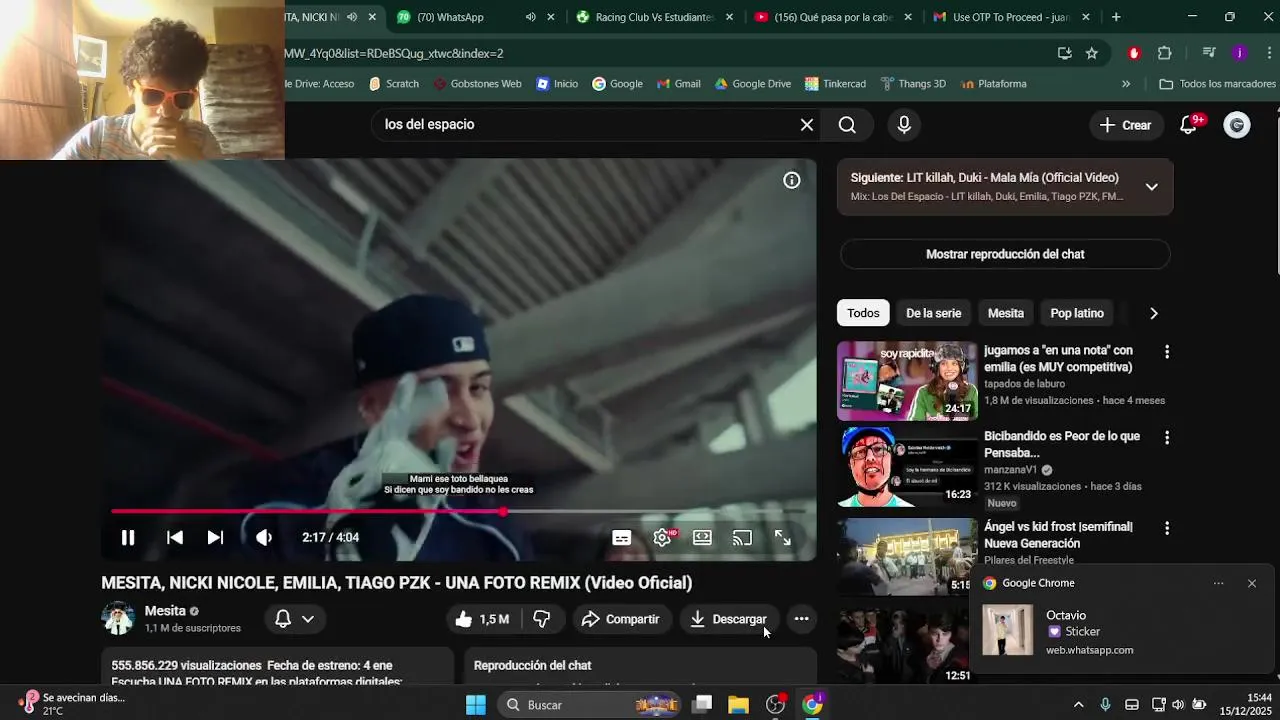
Task: Start voice search with microphone
Action: 904,125
